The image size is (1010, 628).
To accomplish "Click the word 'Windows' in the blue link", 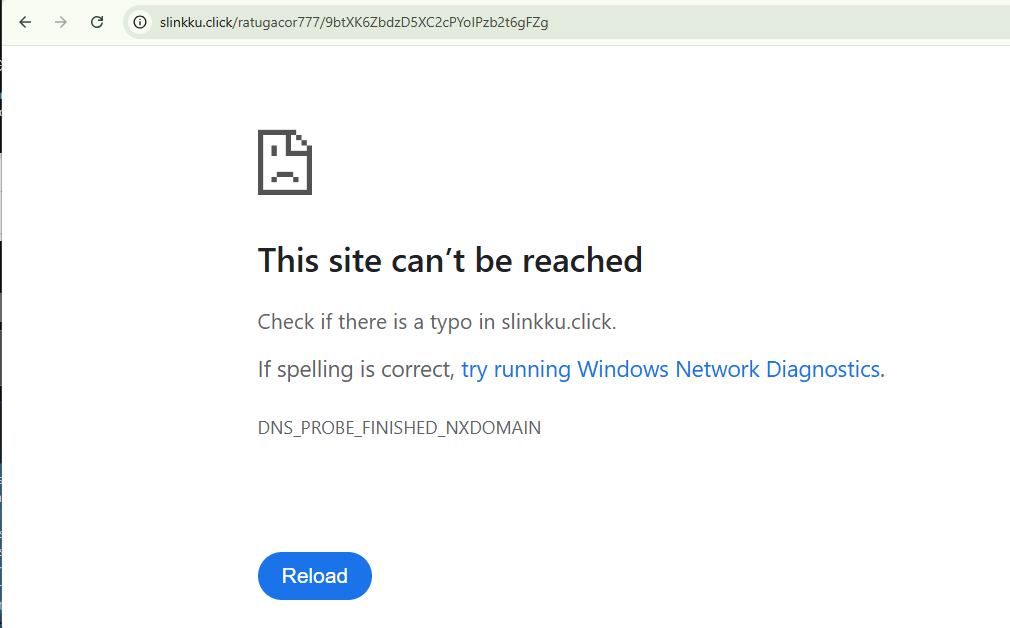I will tap(623, 370).
